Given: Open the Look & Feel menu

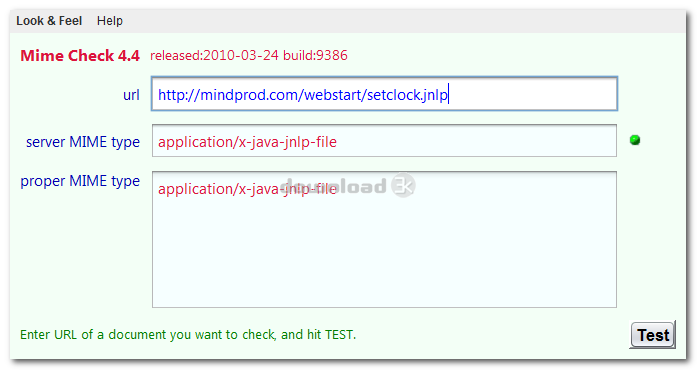Looking at the screenshot, I should [49, 21].
